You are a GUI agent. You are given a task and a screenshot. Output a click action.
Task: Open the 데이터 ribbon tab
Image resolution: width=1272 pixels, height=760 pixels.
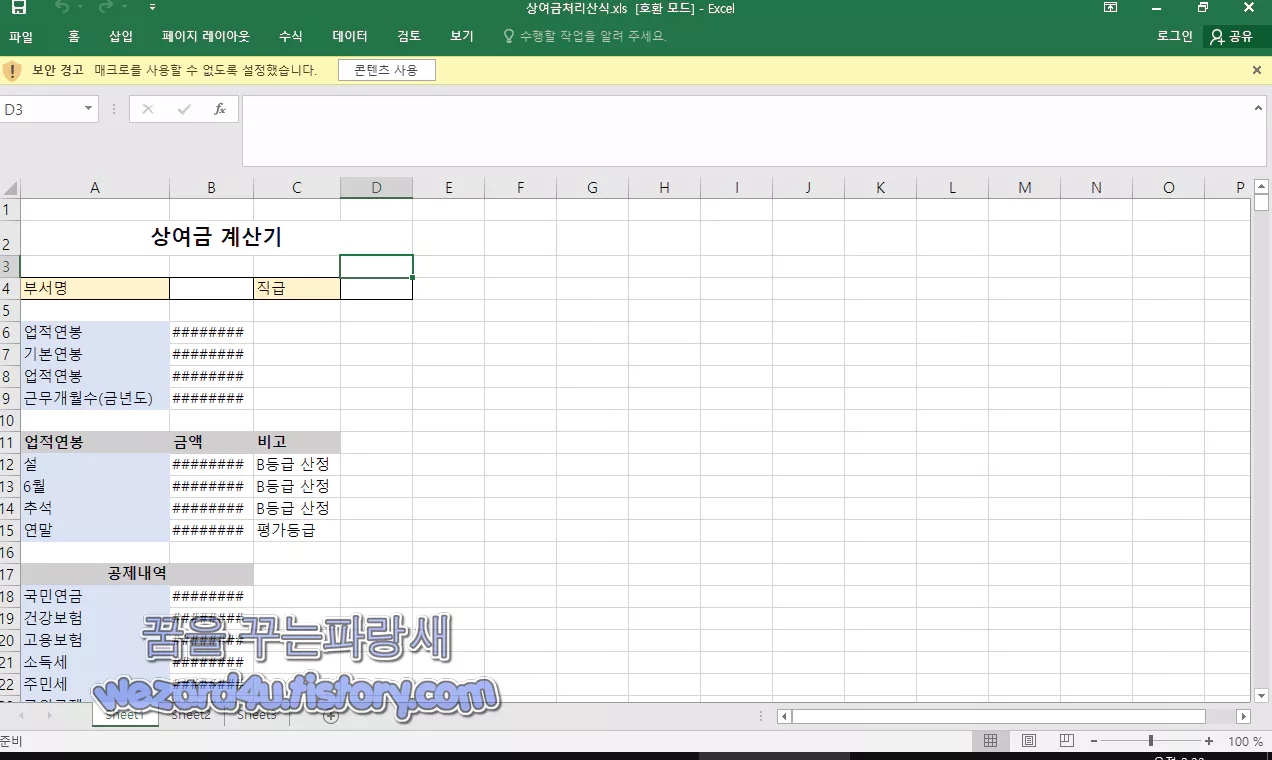(350, 36)
